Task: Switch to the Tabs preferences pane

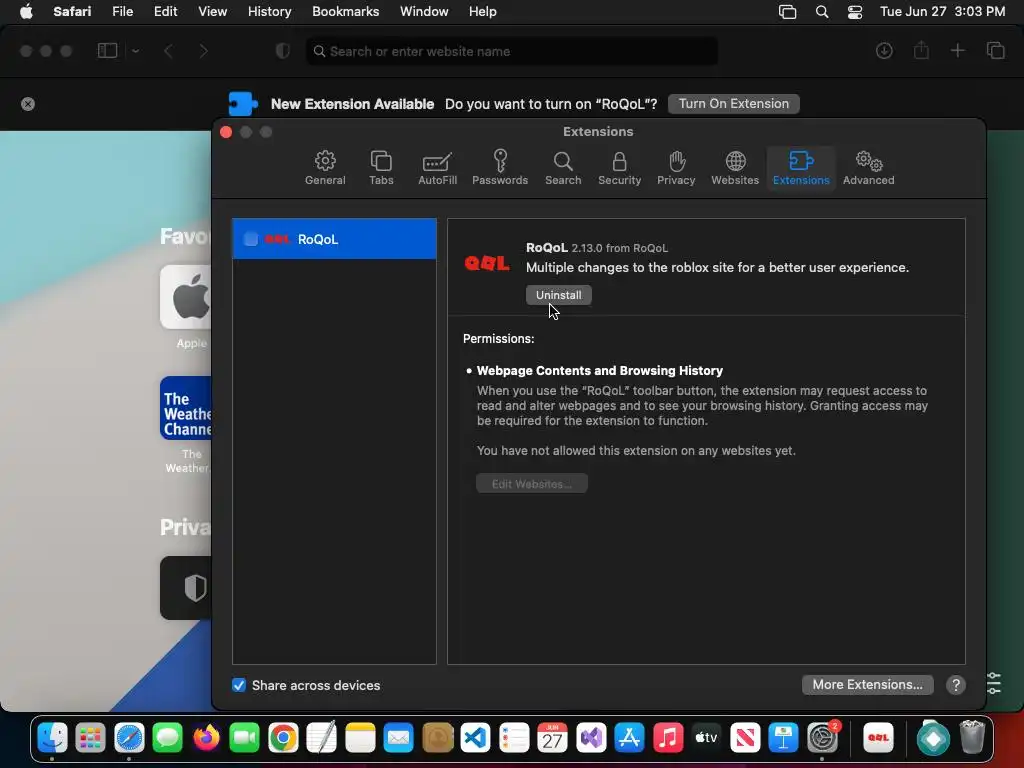Action: (x=381, y=168)
